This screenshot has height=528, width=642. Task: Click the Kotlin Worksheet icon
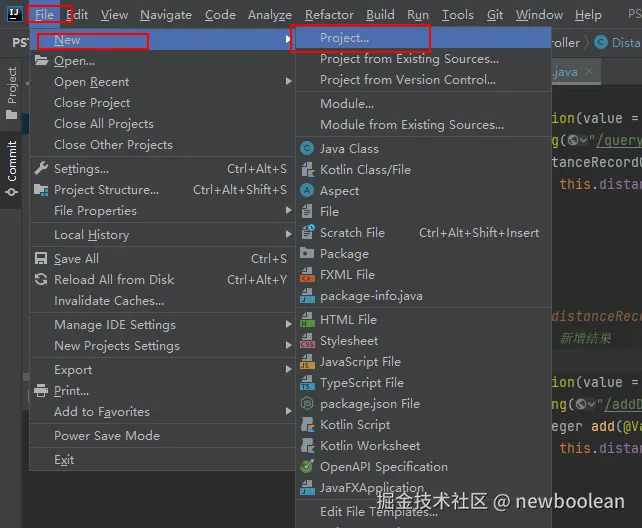click(307, 445)
